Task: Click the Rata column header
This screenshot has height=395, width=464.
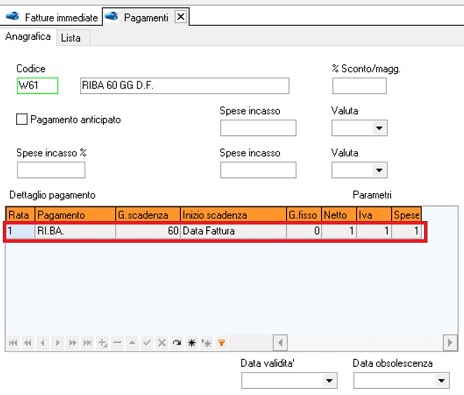Action: [x=20, y=215]
